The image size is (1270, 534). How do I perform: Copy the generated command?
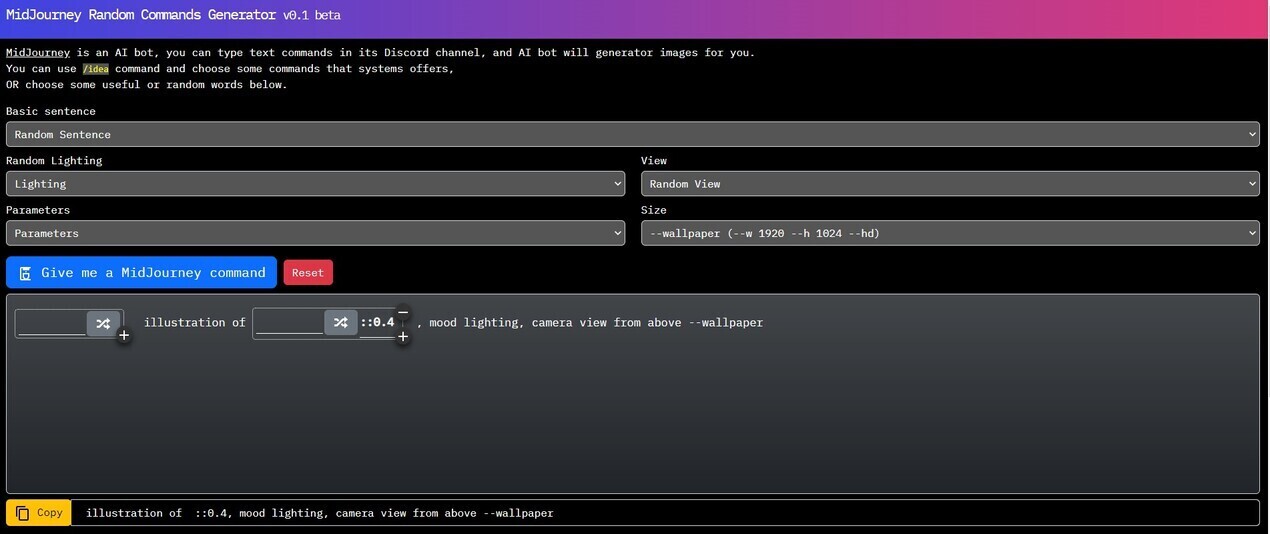[x=39, y=513]
